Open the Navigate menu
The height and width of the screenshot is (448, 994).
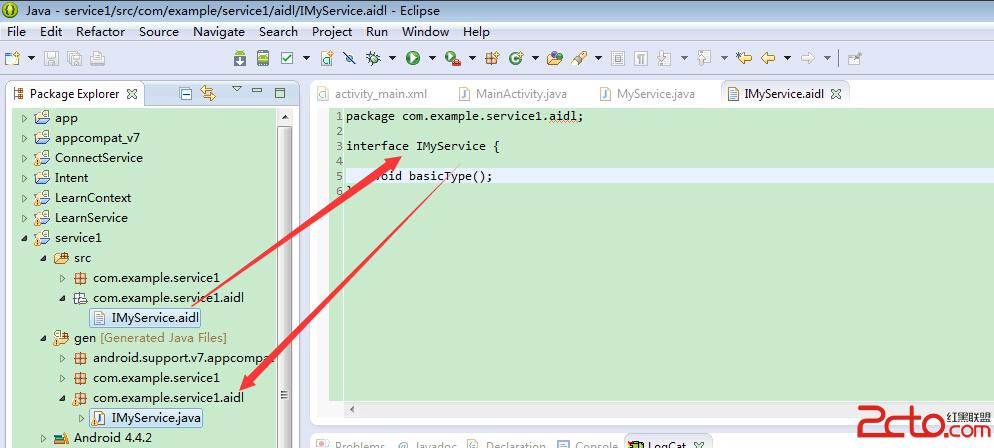pyautogui.click(x=219, y=31)
